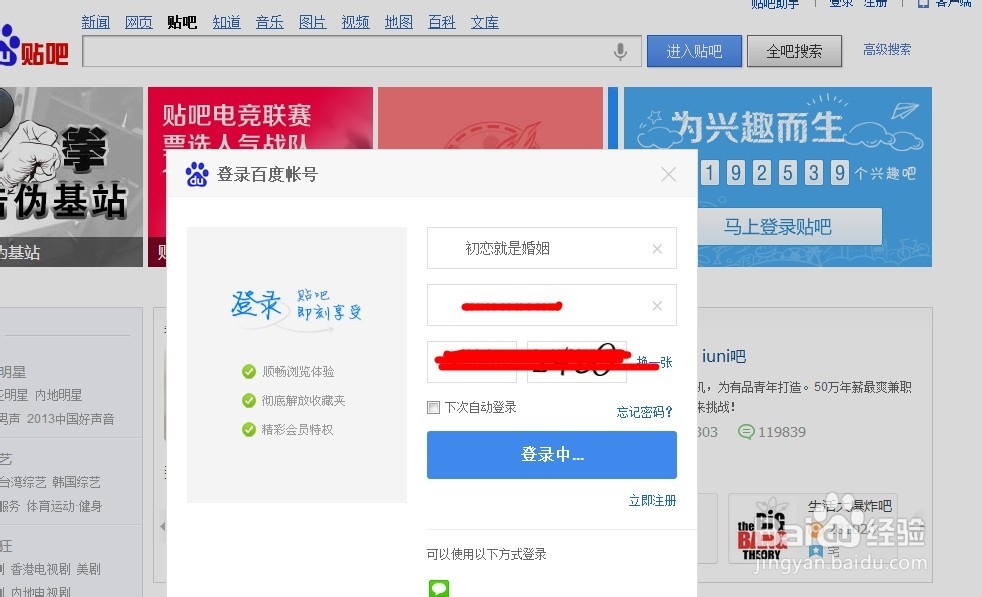Image resolution: width=982 pixels, height=597 pixels.
Task: Click the password input field
Action: point(552,305)
